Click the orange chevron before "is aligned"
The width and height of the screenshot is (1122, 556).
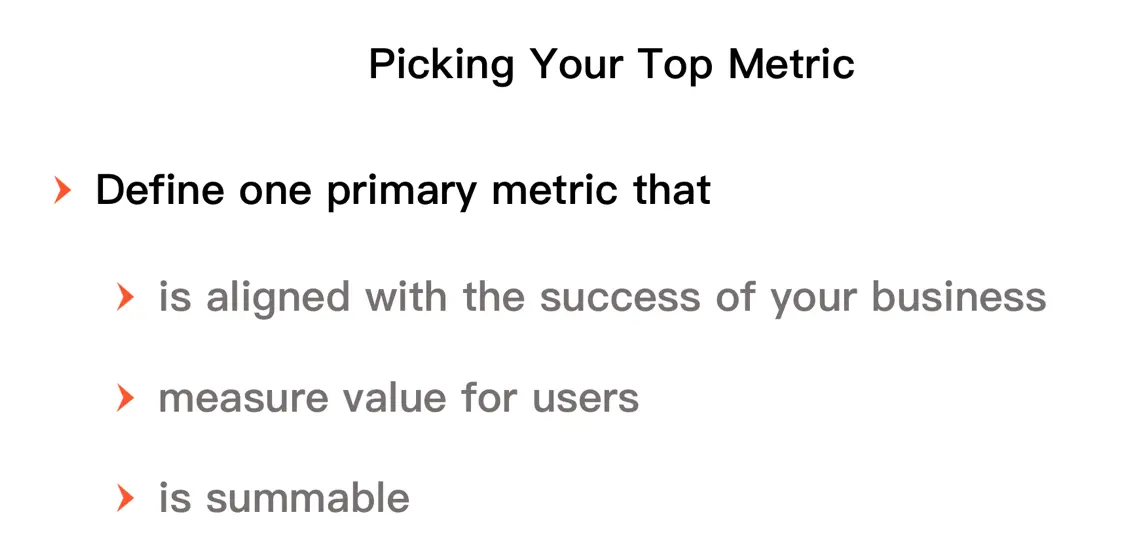pos(125,297)
